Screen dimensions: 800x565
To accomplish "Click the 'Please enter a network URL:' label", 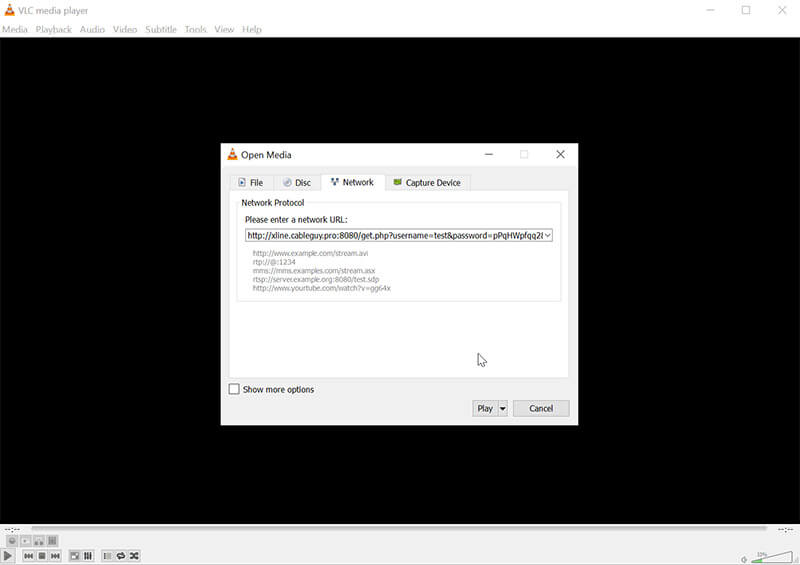I will pyautogui.click(x=296, y=219).
